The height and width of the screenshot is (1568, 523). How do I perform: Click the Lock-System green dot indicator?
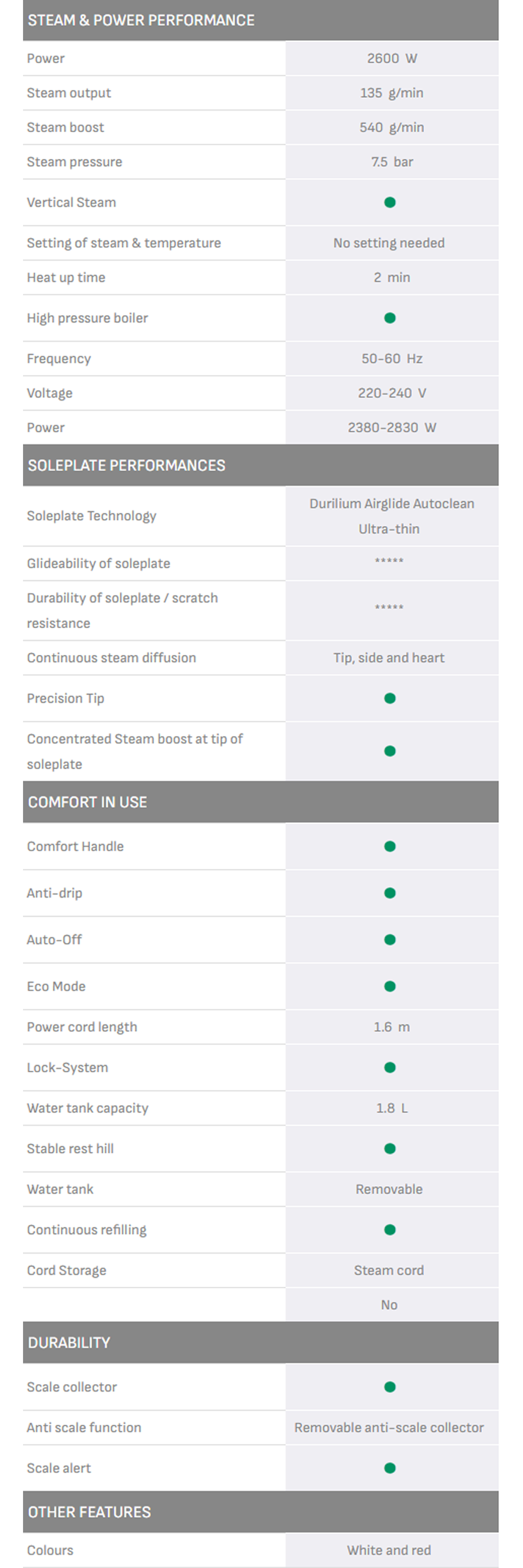pyautogui.click(x=390, y=1068)
